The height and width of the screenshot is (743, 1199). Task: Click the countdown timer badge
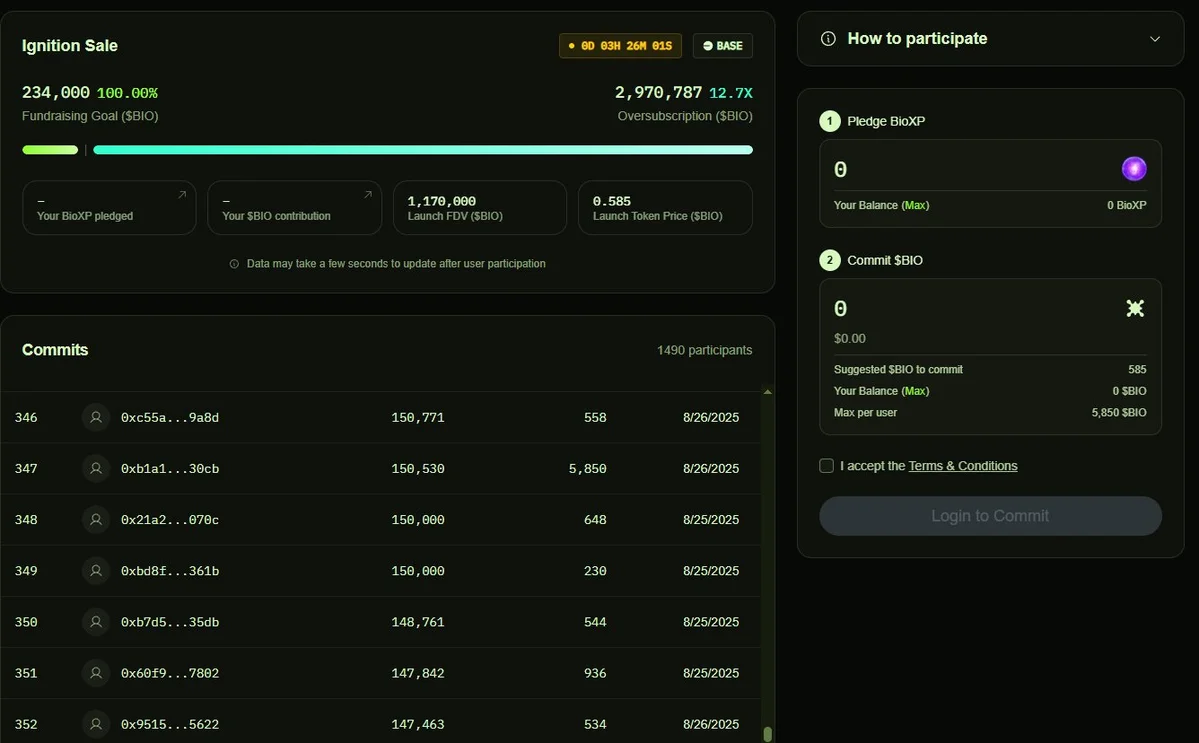620,46
